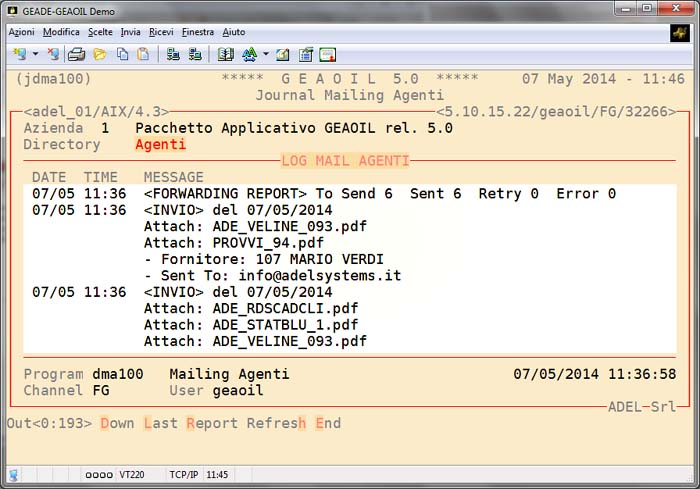Expand the dropdown arrow beside font icon
This screenshot has width=700, height=489.
265,54
